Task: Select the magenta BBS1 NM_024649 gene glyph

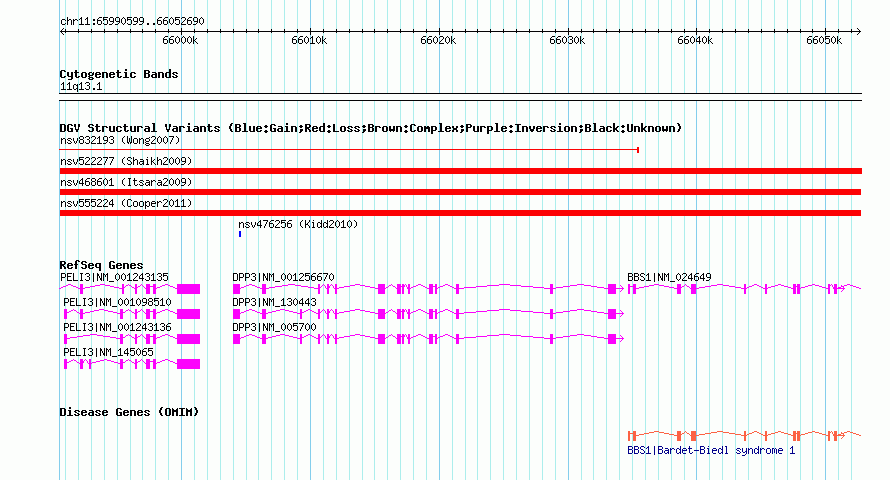Action: (x=744, y=289)
